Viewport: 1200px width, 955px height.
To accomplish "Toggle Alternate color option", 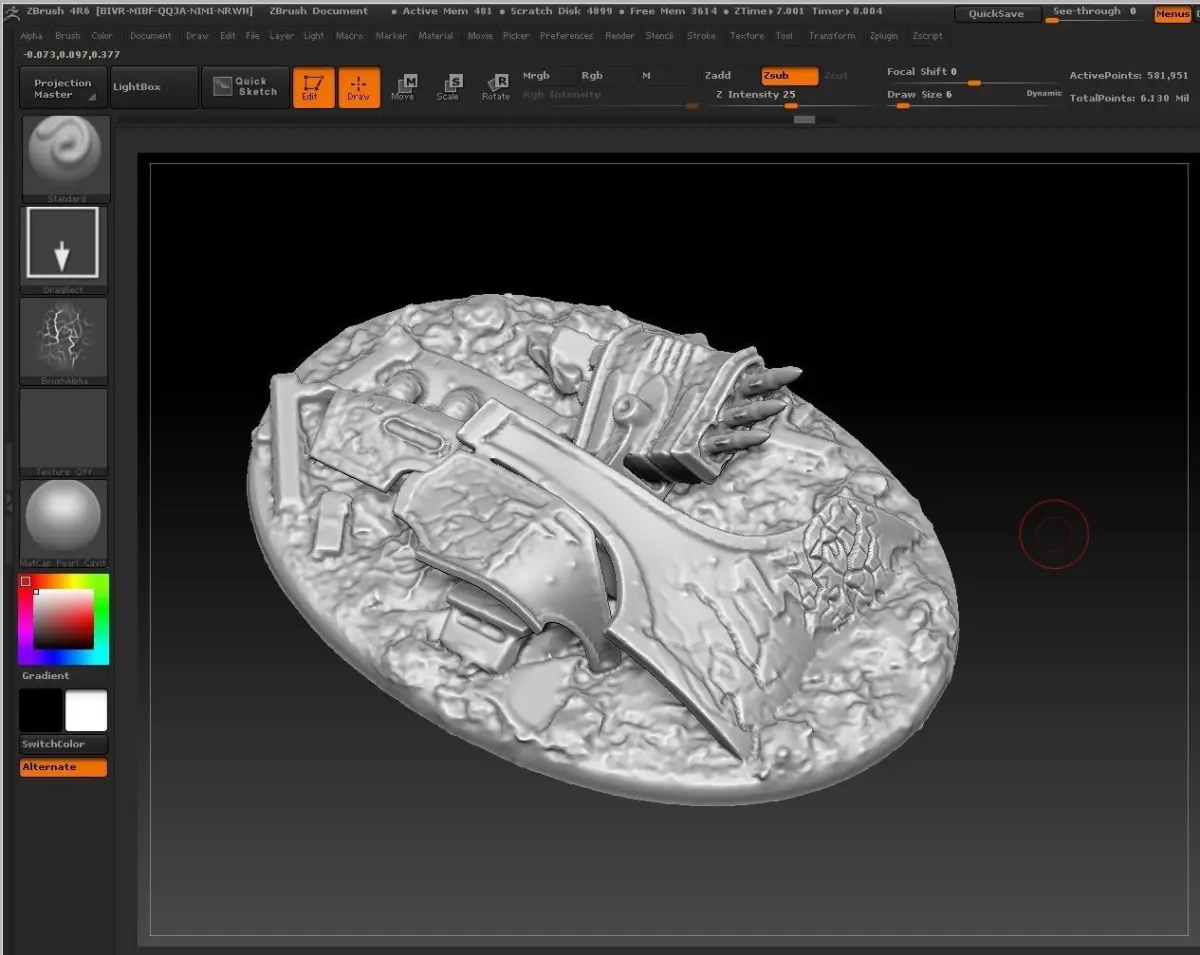I will 64,767.
